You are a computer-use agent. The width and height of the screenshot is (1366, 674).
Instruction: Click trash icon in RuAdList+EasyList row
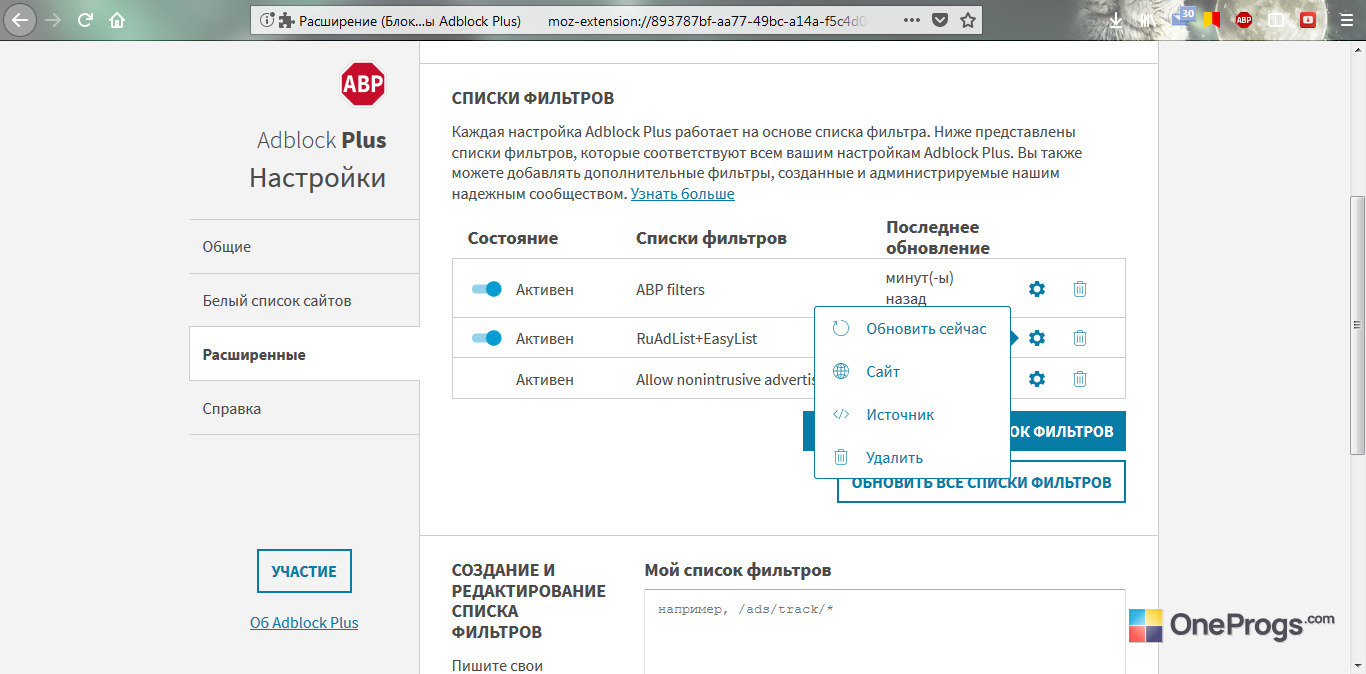(x=1080, y=338)
